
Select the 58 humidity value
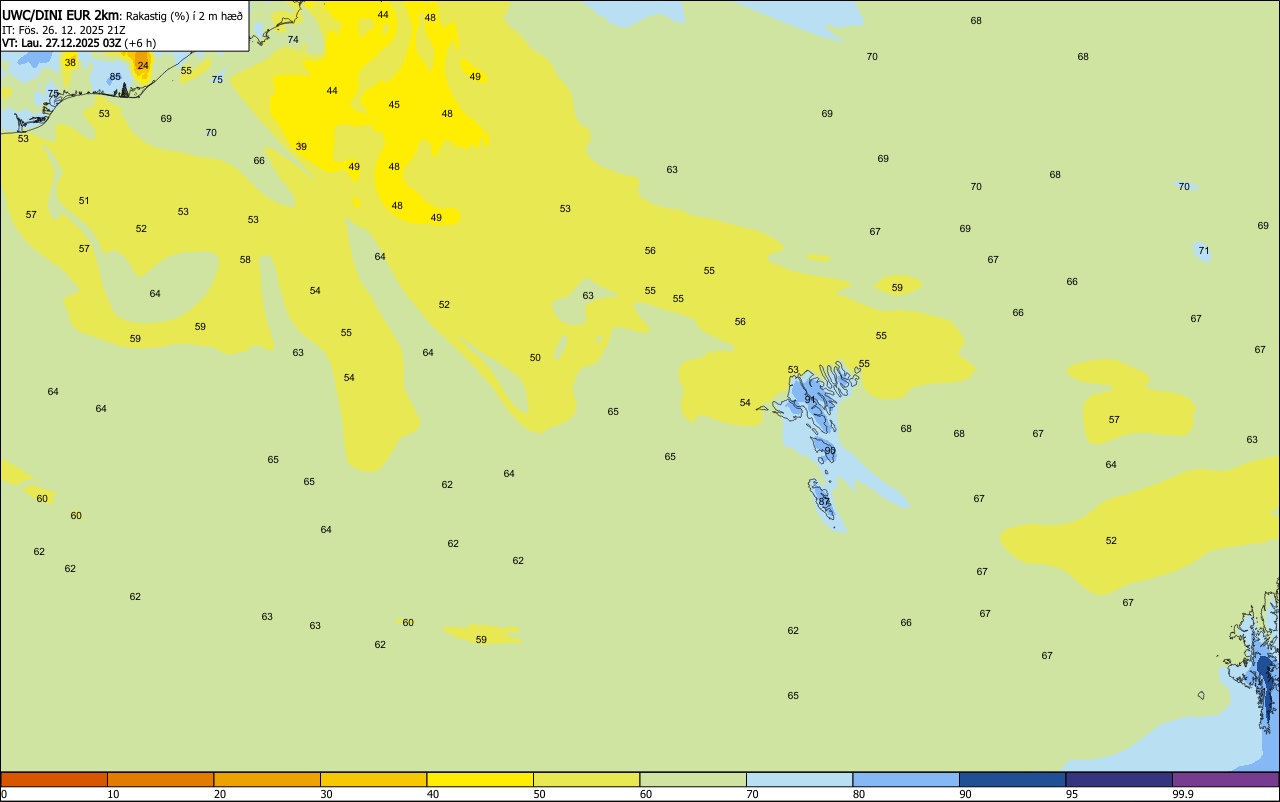click(245, 260)
